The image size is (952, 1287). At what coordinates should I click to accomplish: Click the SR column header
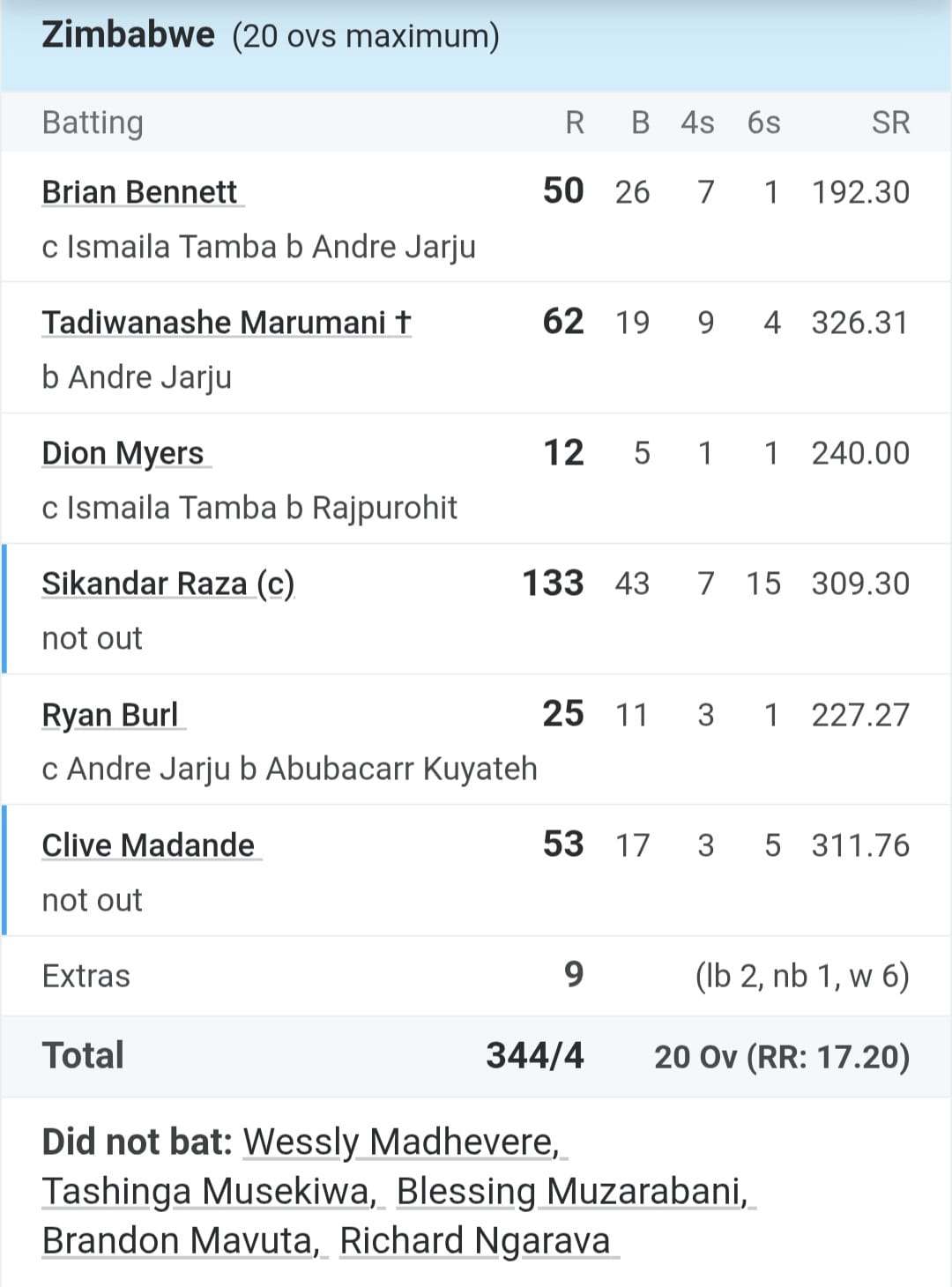pyautogui.click(x=890, y=123)
